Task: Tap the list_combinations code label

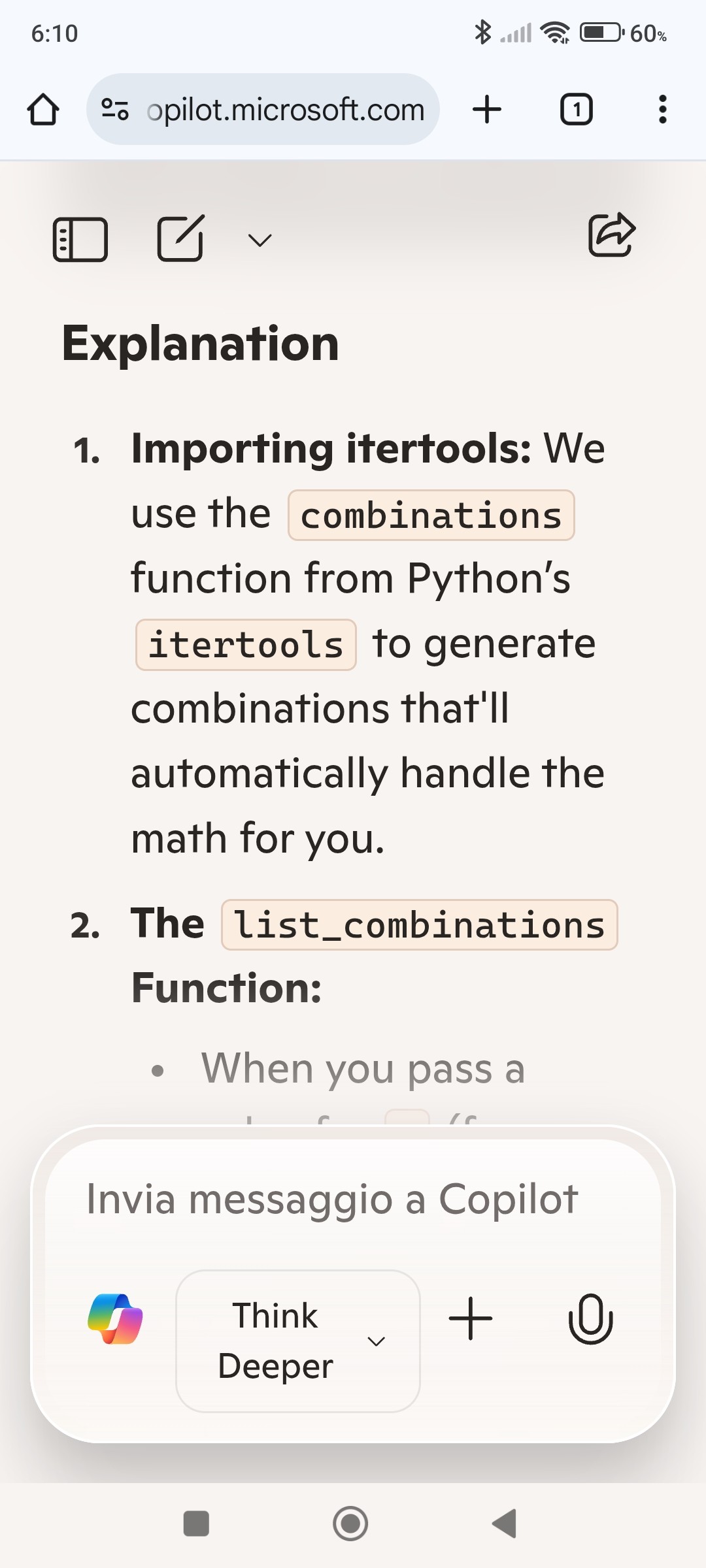Action: [420, 924]
